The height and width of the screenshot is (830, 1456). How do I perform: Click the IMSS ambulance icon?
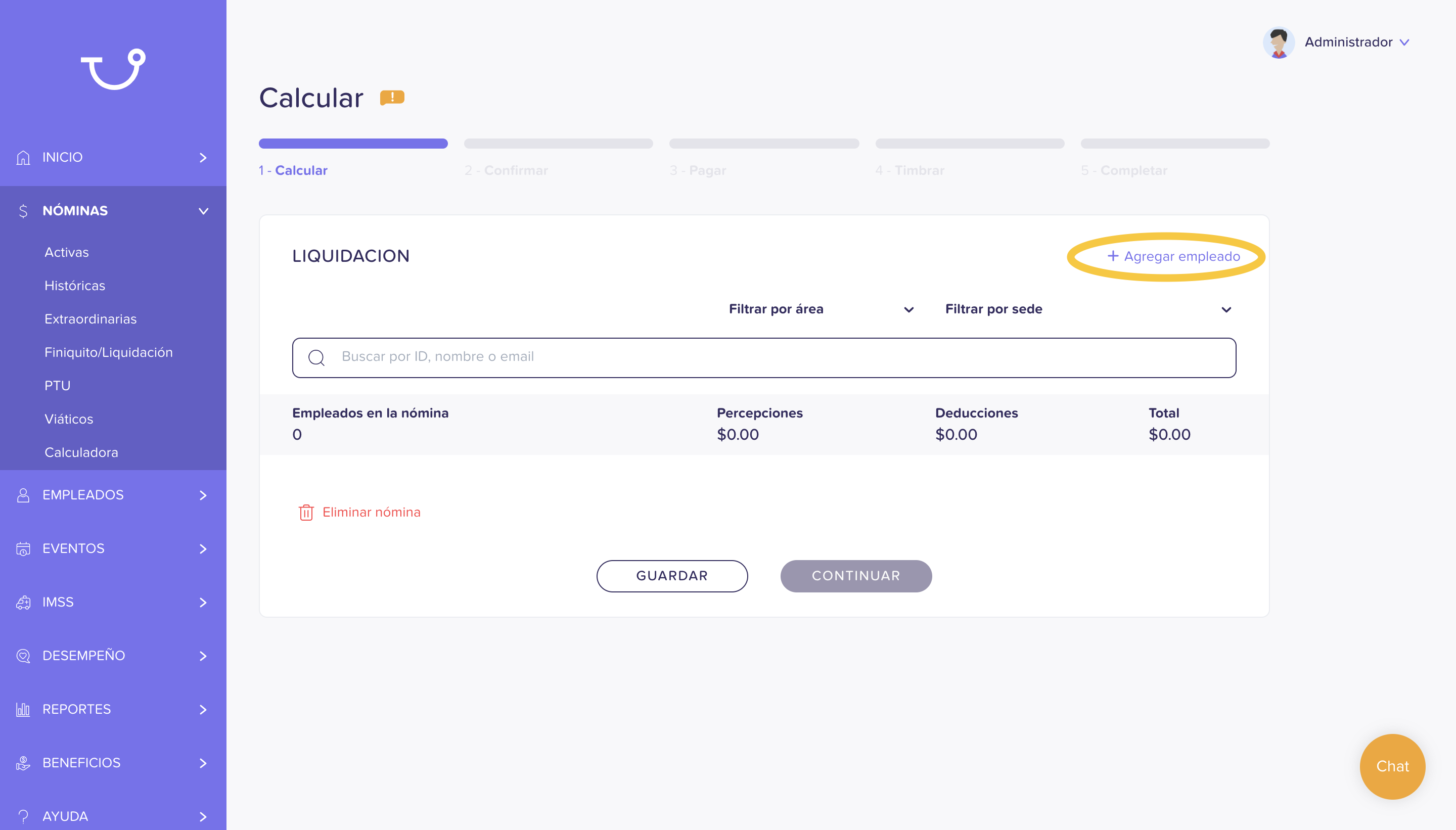point(23,602)
